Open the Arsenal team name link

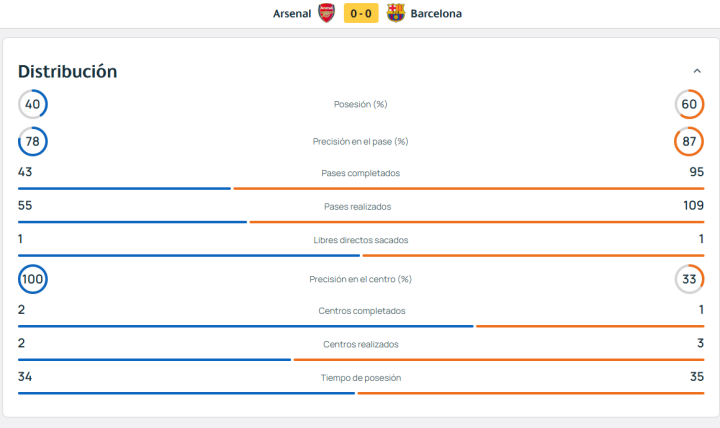pos(292,14)
